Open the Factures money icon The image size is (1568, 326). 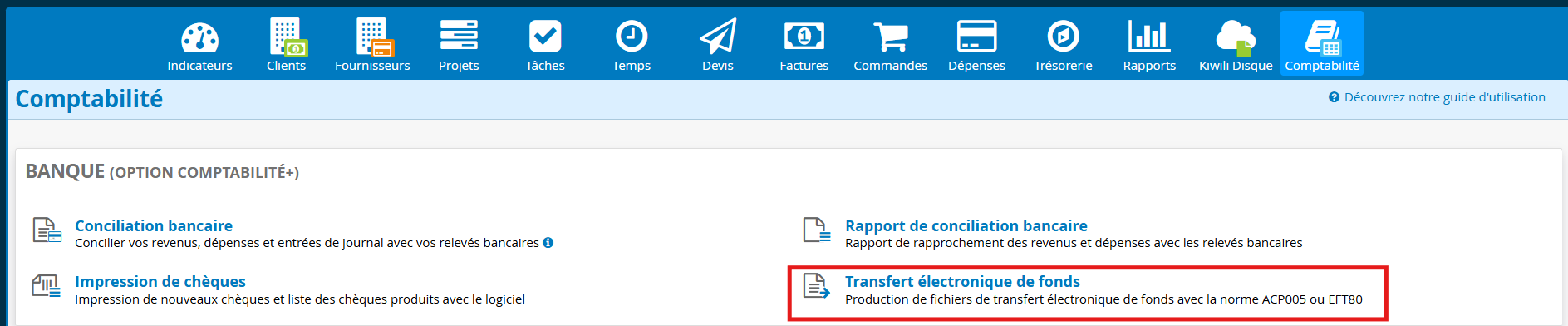804,36
